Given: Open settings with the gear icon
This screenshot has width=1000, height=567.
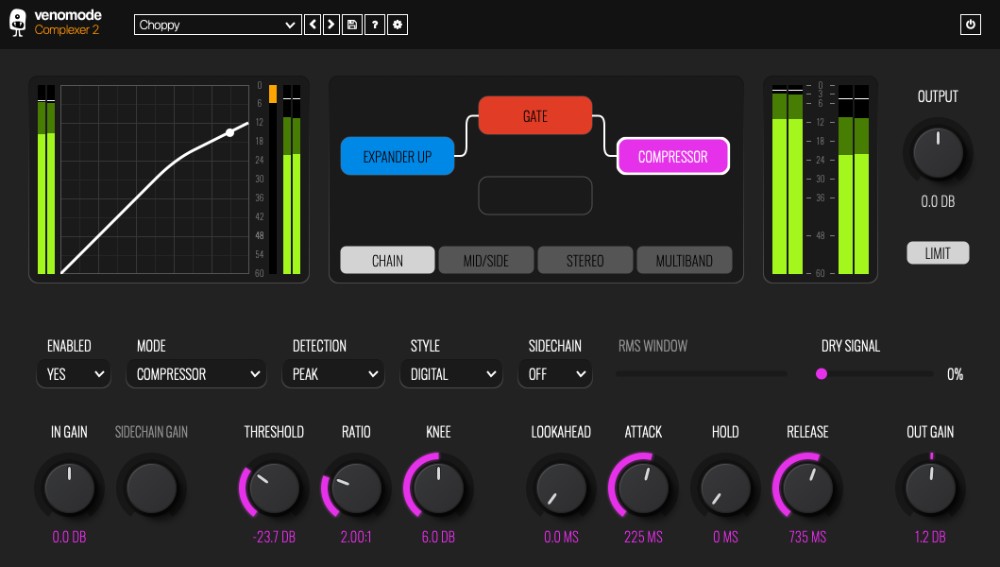Looking at the screenshot, I should [397, 25].
